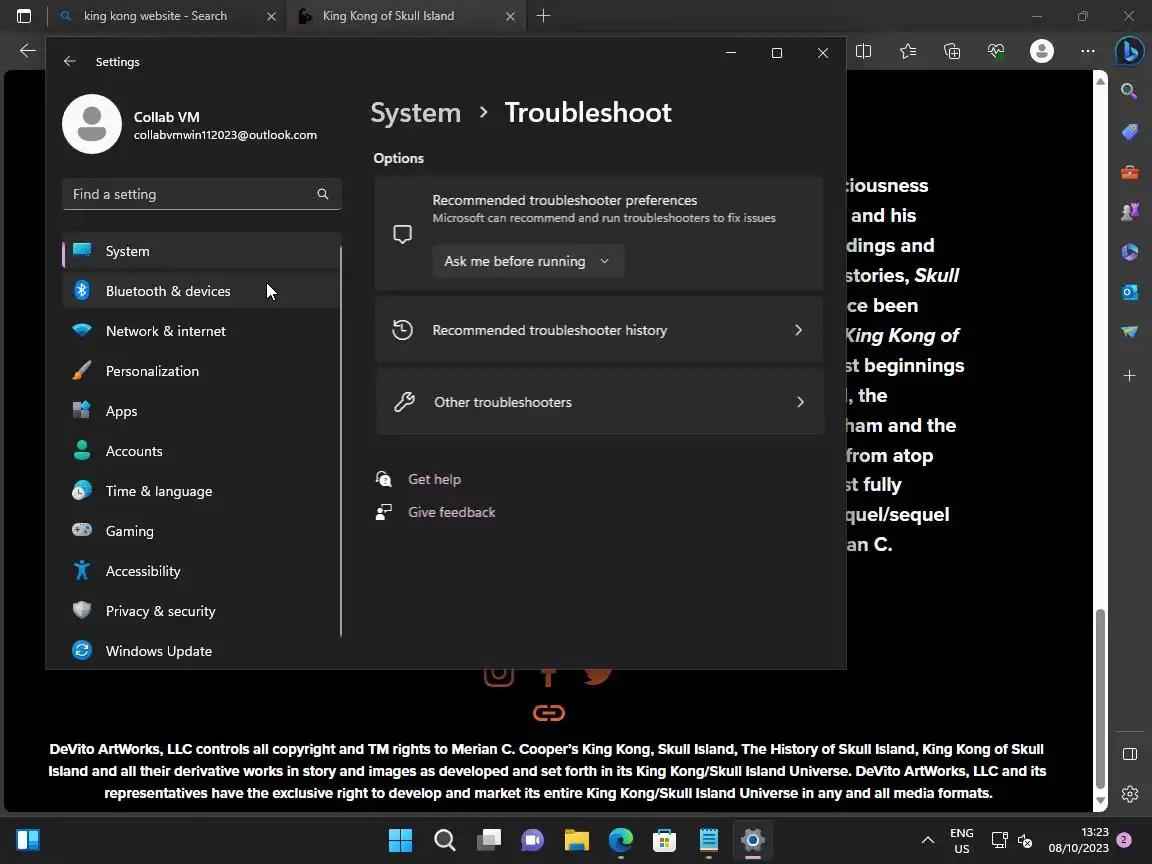Open Network & internet settings
Viewport: 1152px width, 864px height.
[x=201, y=331]
